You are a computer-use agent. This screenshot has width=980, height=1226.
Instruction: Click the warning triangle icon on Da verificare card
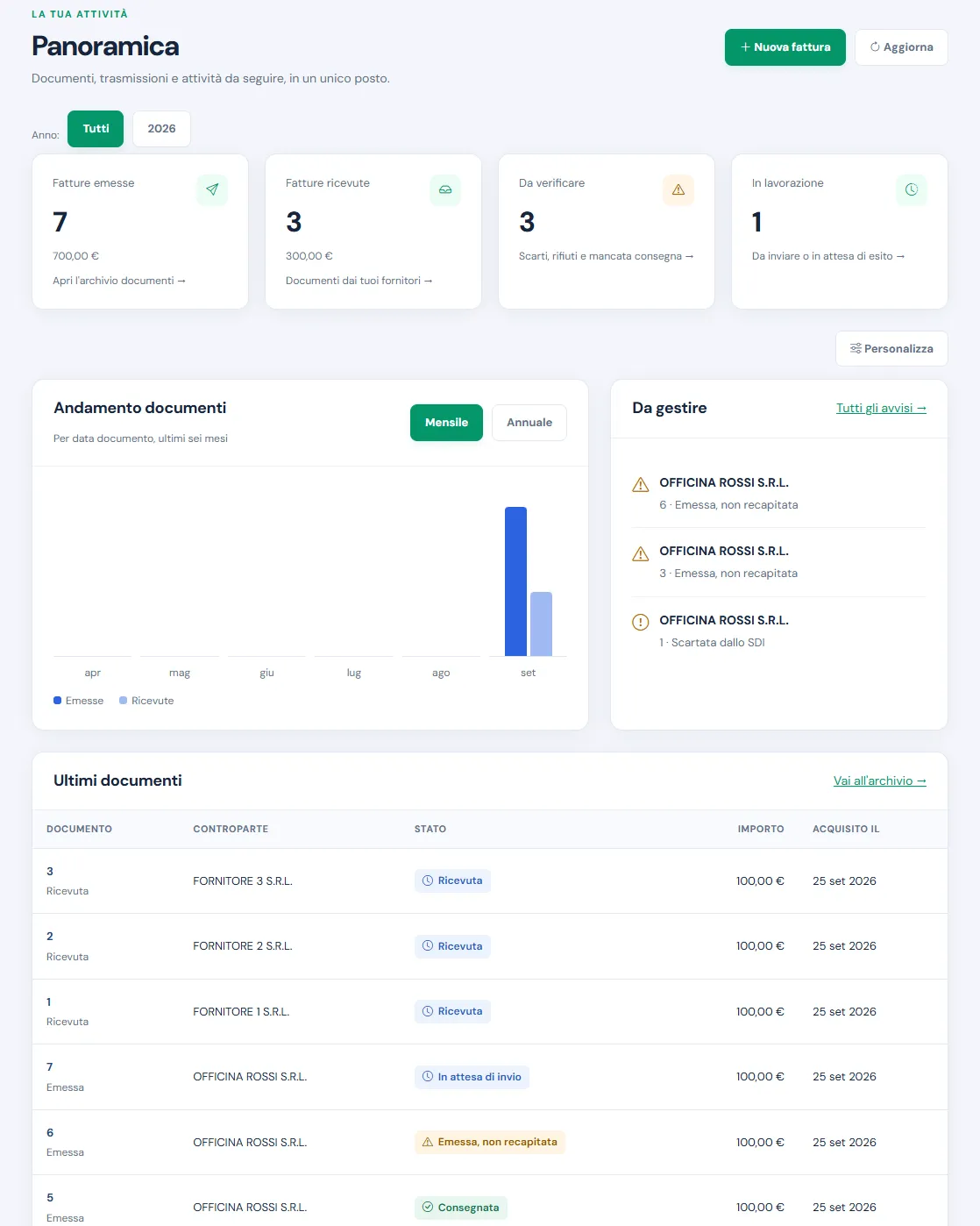click(678, 189)
